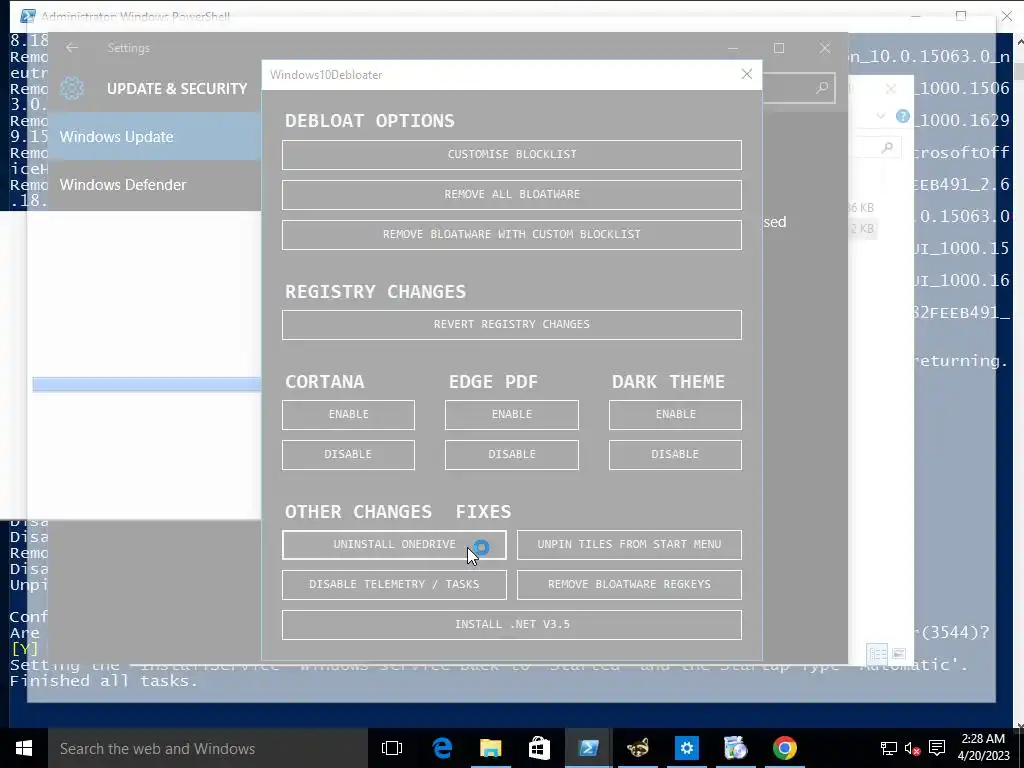Viewport: 1024px width, 768px height.
Task: Switch to details view in File Explorer
Action: tap(877, 653)
